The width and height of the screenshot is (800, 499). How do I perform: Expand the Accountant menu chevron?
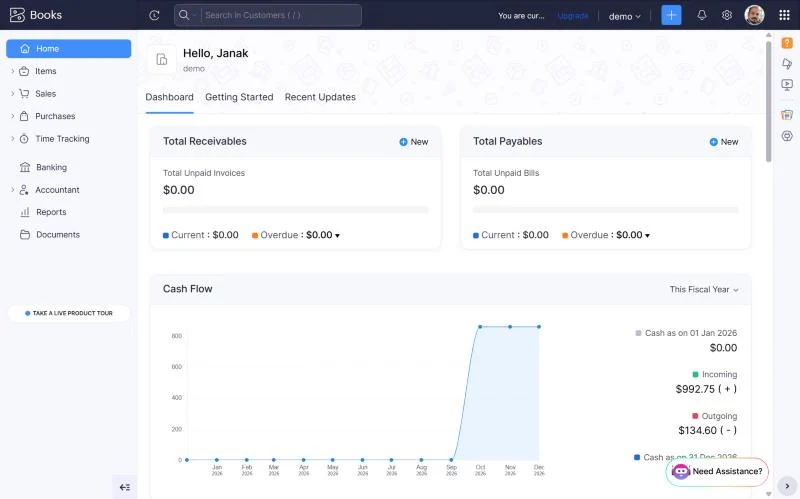tap(12, 189)
